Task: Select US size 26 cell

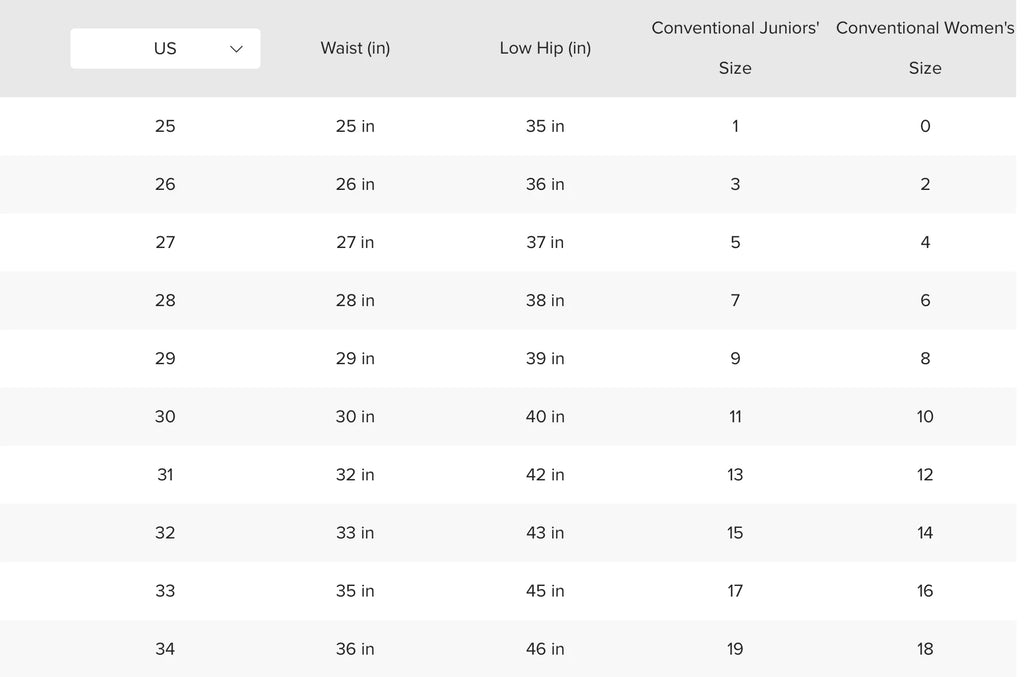Action: tap(165, 184)
